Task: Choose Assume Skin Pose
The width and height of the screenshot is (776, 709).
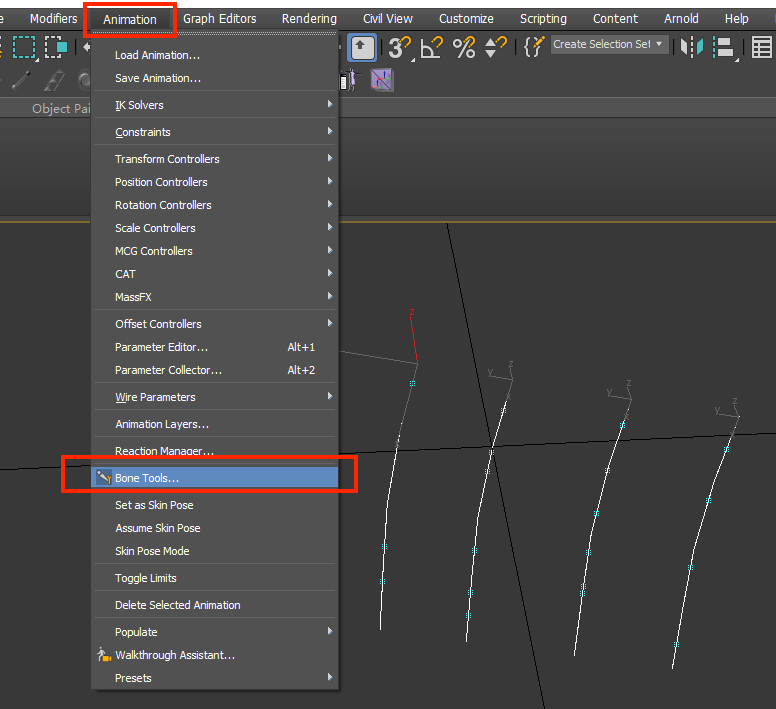Action: click(215, 528)
